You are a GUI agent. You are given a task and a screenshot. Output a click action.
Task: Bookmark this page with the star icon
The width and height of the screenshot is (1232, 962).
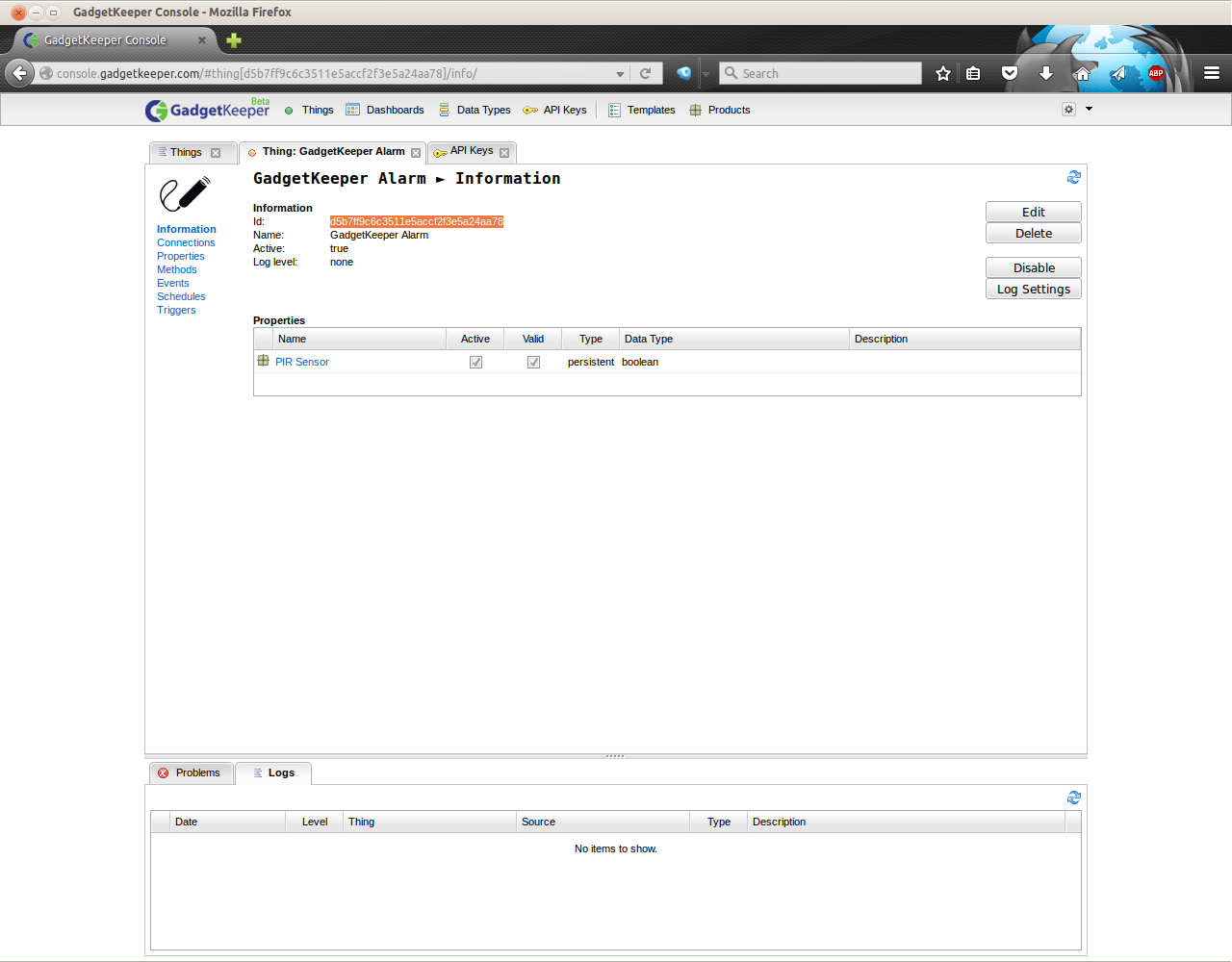pos(943,73)
